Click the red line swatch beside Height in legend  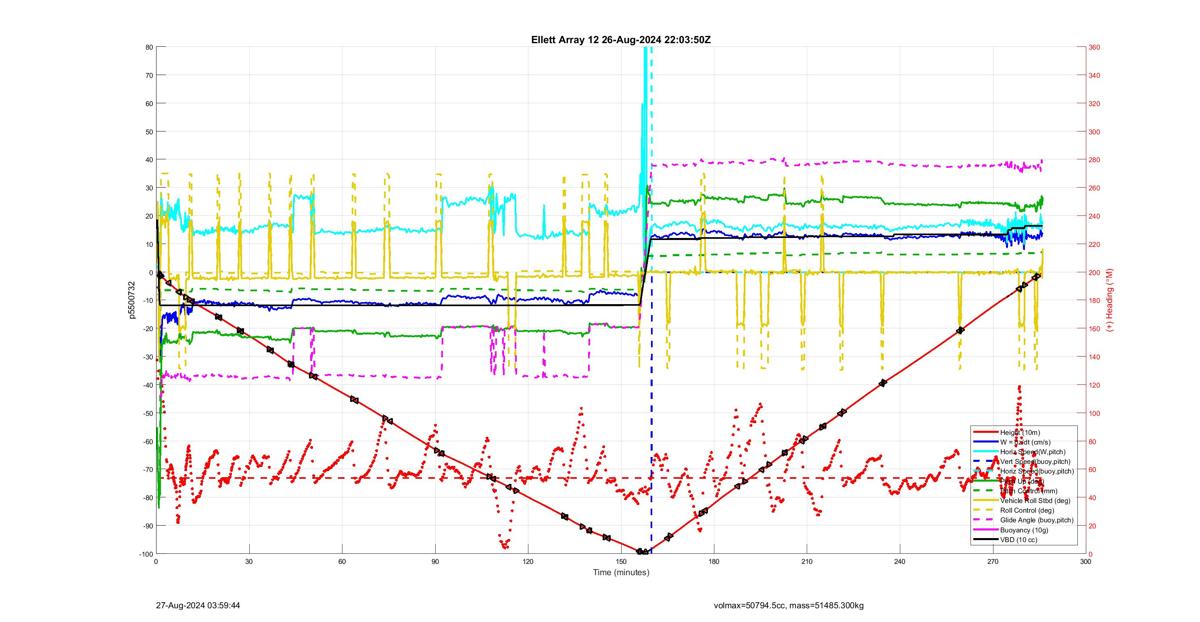[x=986, y=432]
